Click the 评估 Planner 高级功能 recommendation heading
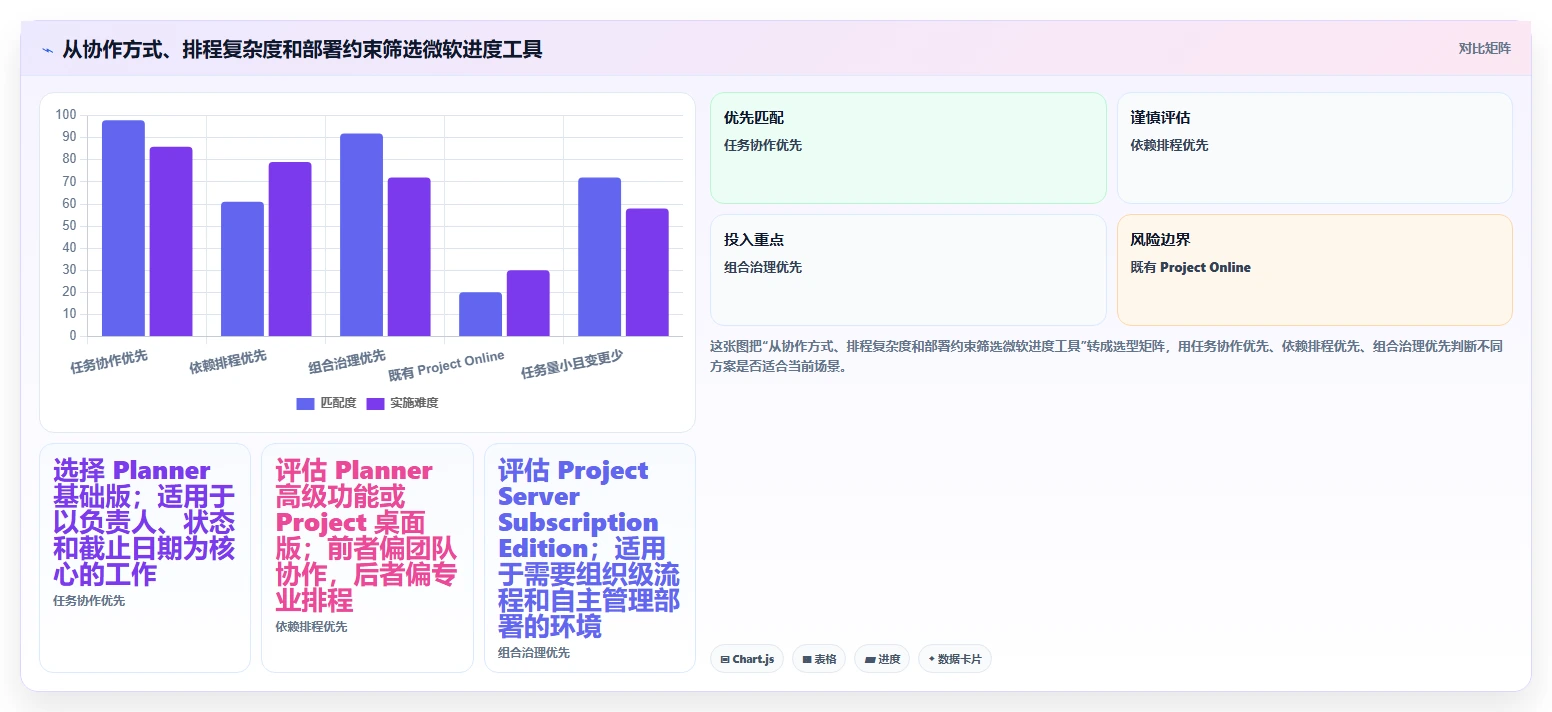Image resolution: width=1552 pixels, height=712 pixels. tap(366, 535)
